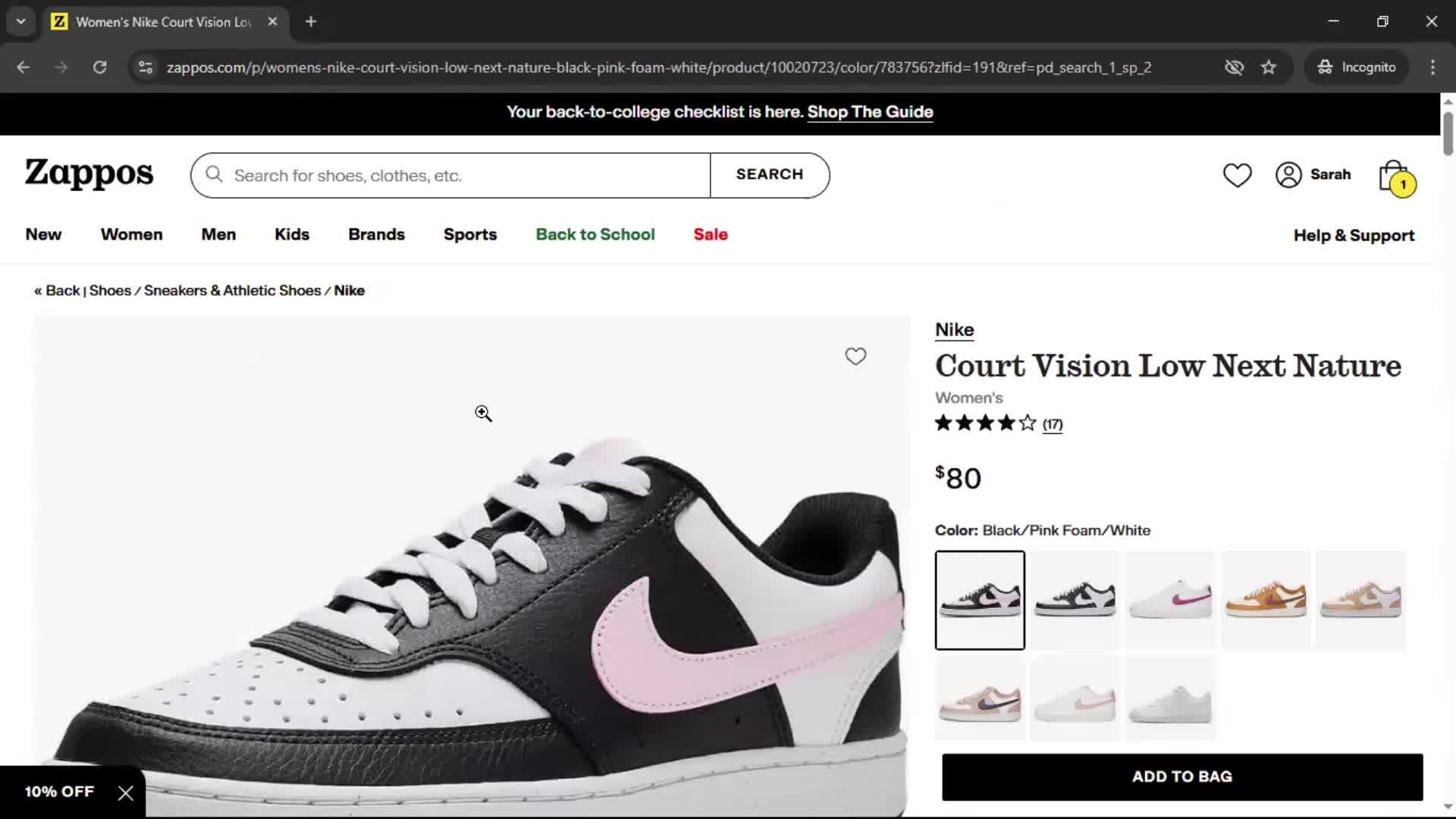Open the Brands menu

pyautogui.click(x=376, y=234)
